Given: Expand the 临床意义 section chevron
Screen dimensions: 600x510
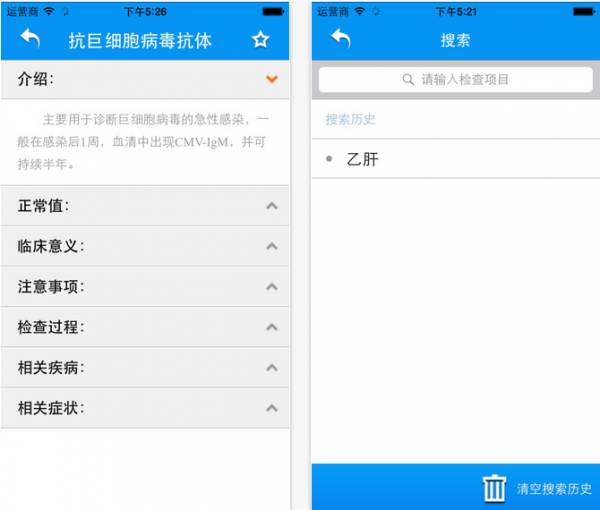Looking at the screenshot, I should click(271, 246).
